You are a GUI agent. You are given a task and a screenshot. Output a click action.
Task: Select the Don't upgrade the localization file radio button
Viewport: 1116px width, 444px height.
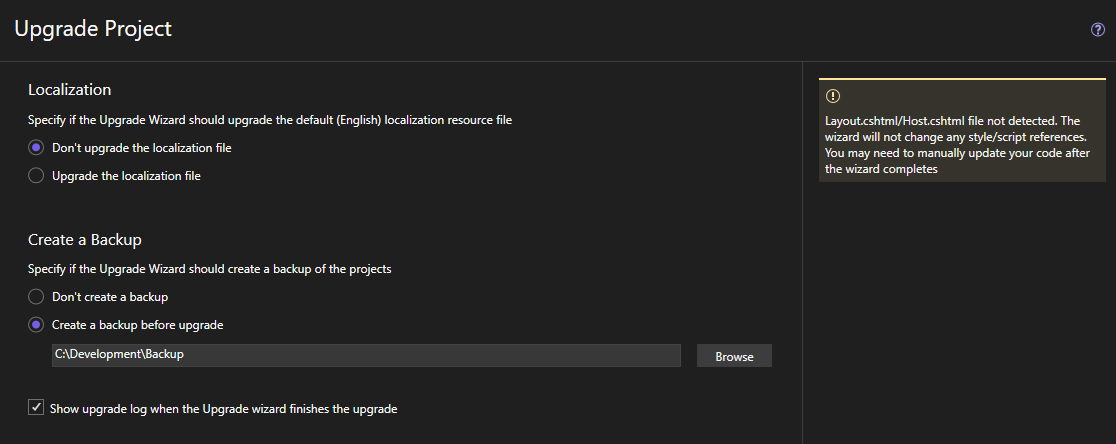36,148
